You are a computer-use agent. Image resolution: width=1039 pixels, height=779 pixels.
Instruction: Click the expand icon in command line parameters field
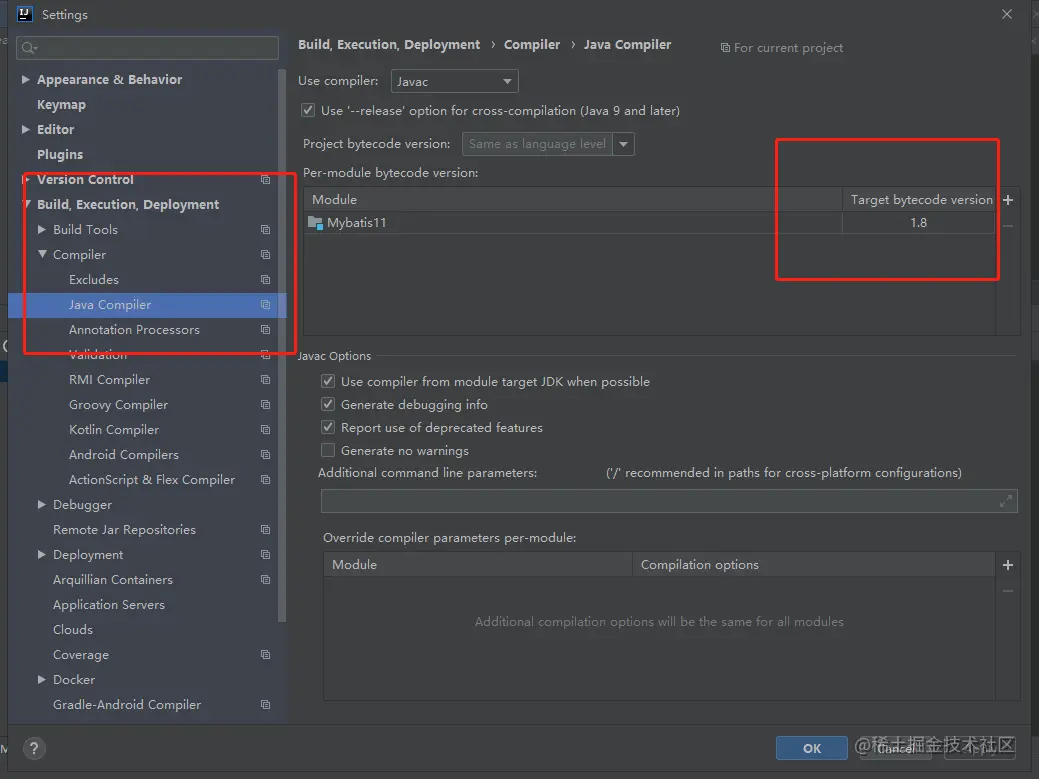1006,502
